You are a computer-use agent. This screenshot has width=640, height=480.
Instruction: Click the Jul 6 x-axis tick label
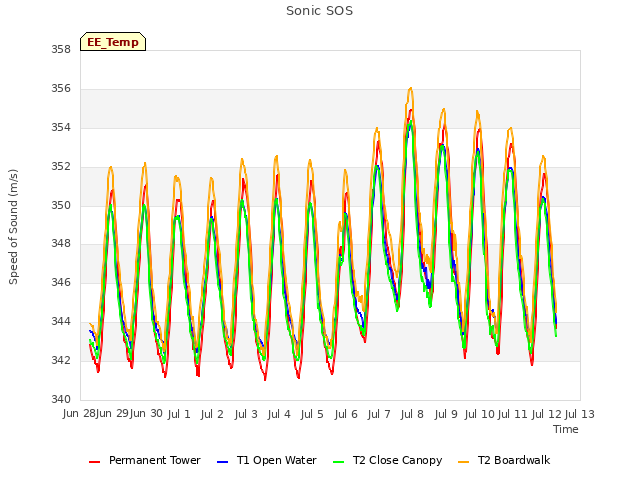click(346, 414)
